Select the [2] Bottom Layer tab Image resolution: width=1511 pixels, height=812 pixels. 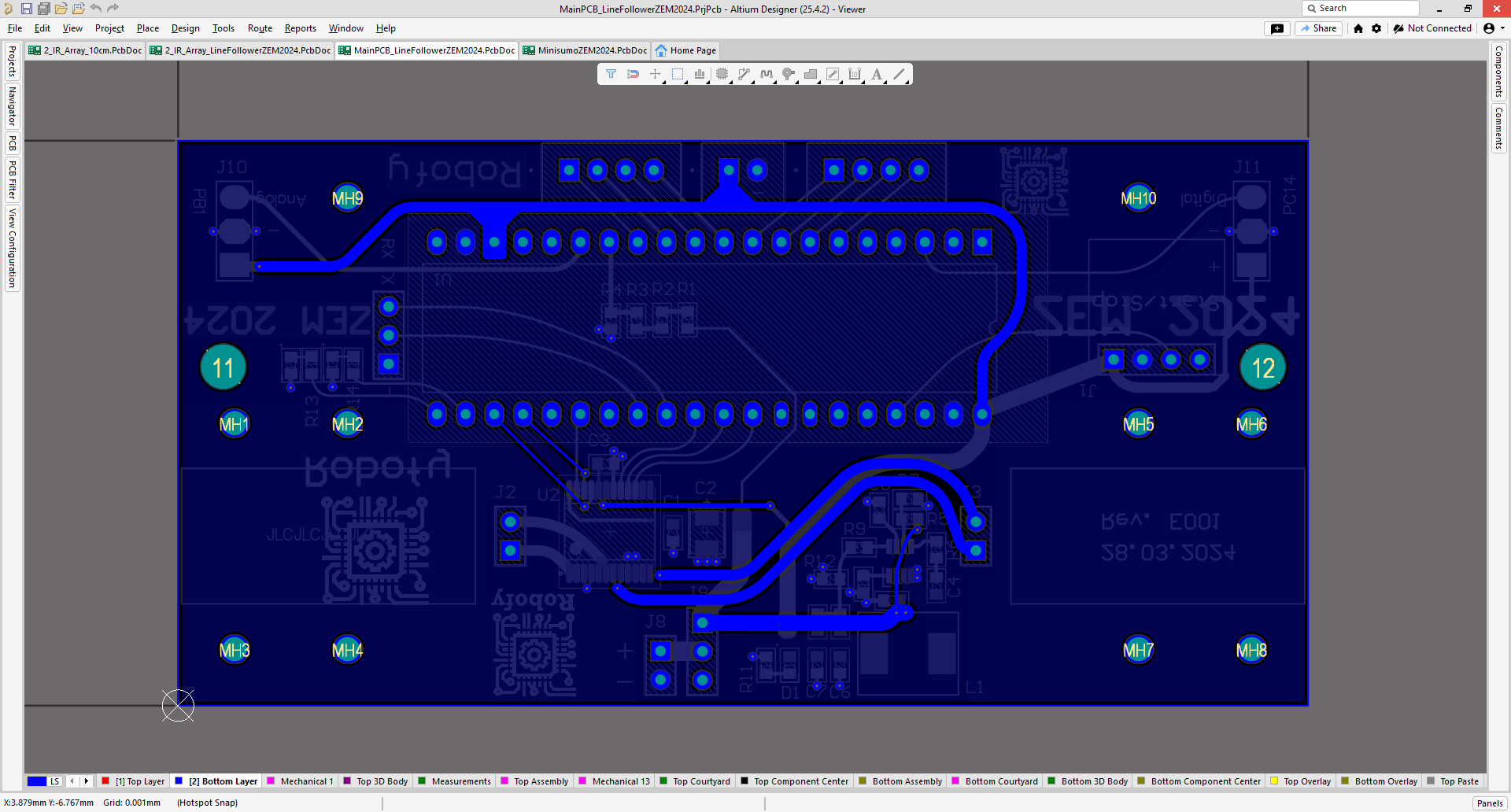[216, 781]
